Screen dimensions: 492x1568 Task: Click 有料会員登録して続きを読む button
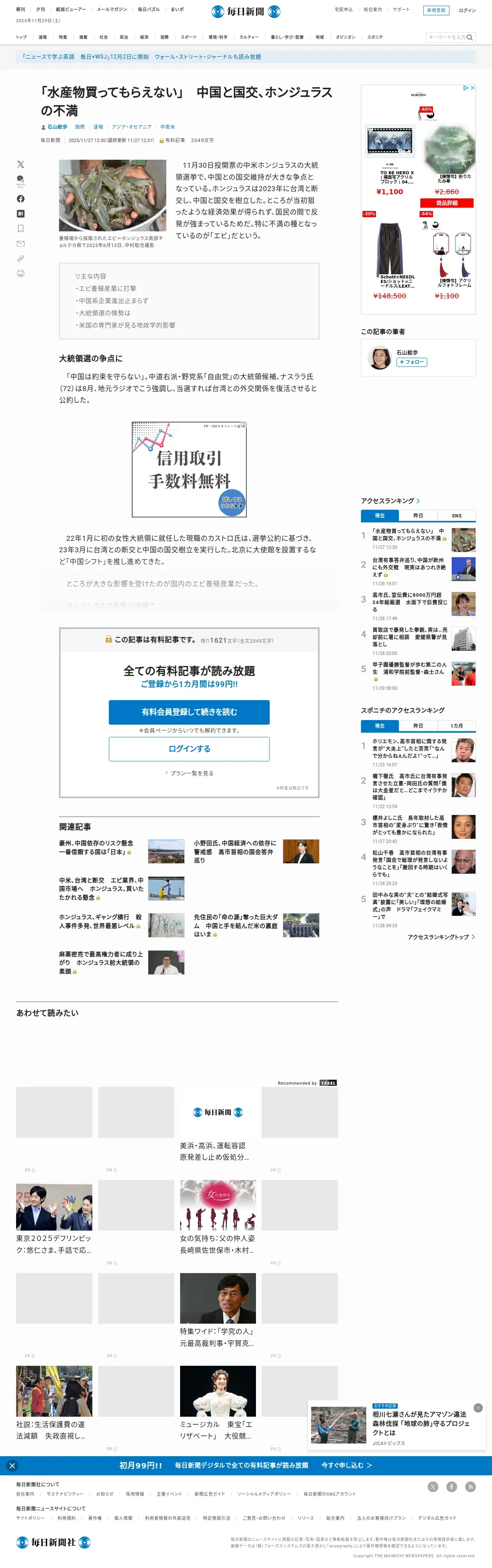(189, 712)
